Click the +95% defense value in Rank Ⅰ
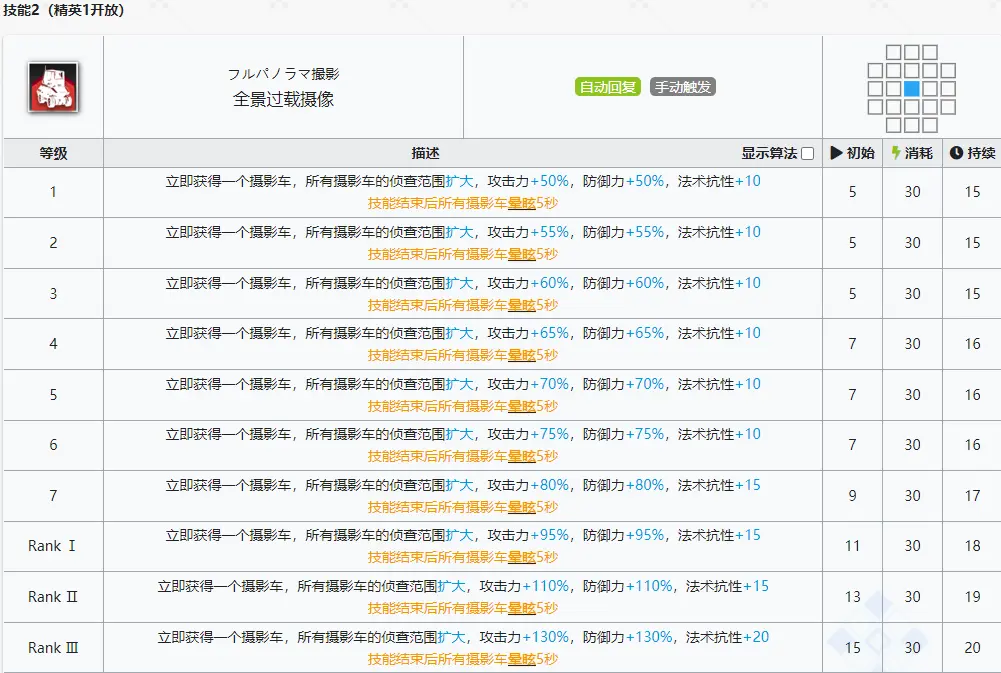Screen dimensions: 1001x673 [645, 535]
